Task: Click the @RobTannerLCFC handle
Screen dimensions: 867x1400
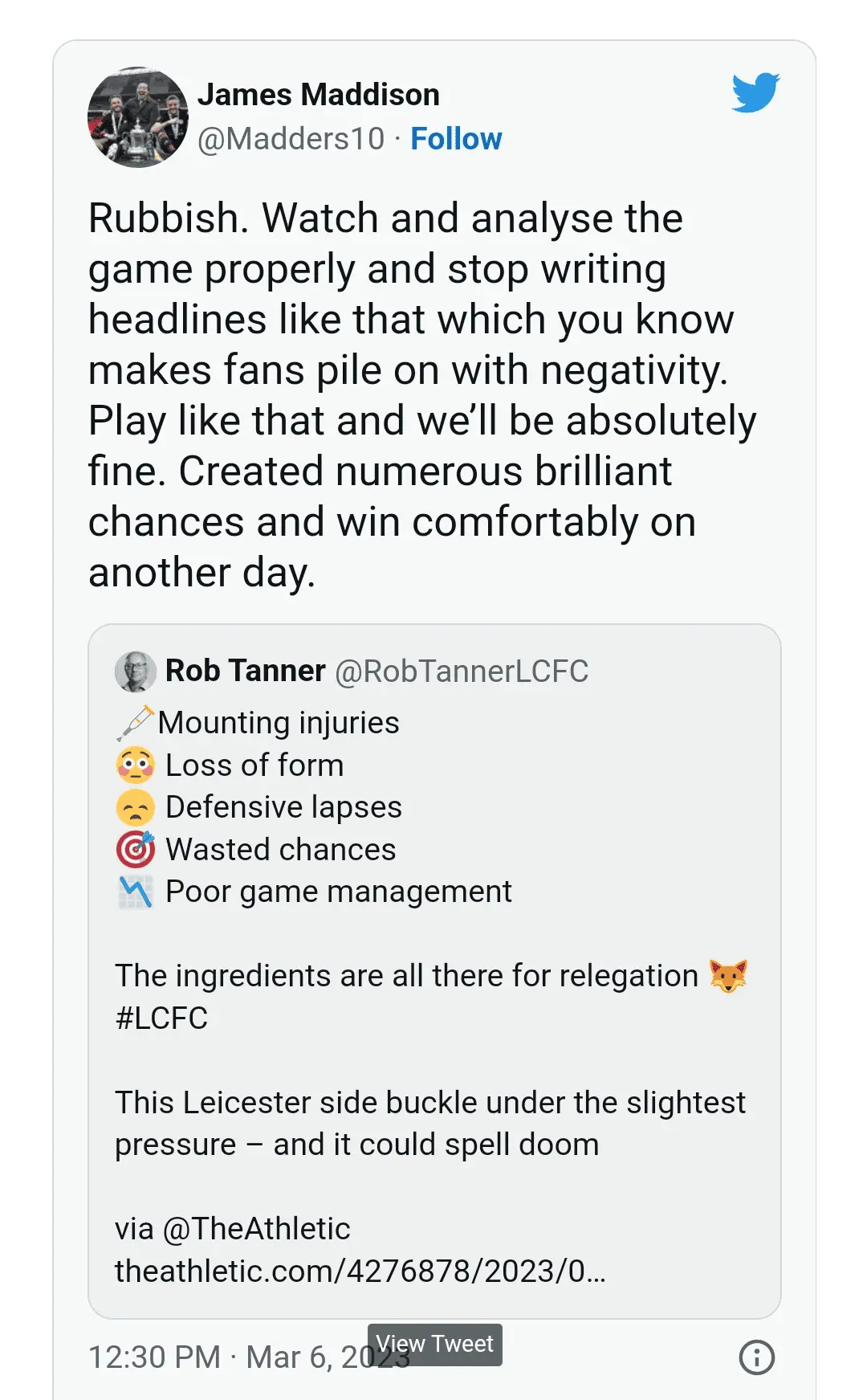Action: coord(462,671)
